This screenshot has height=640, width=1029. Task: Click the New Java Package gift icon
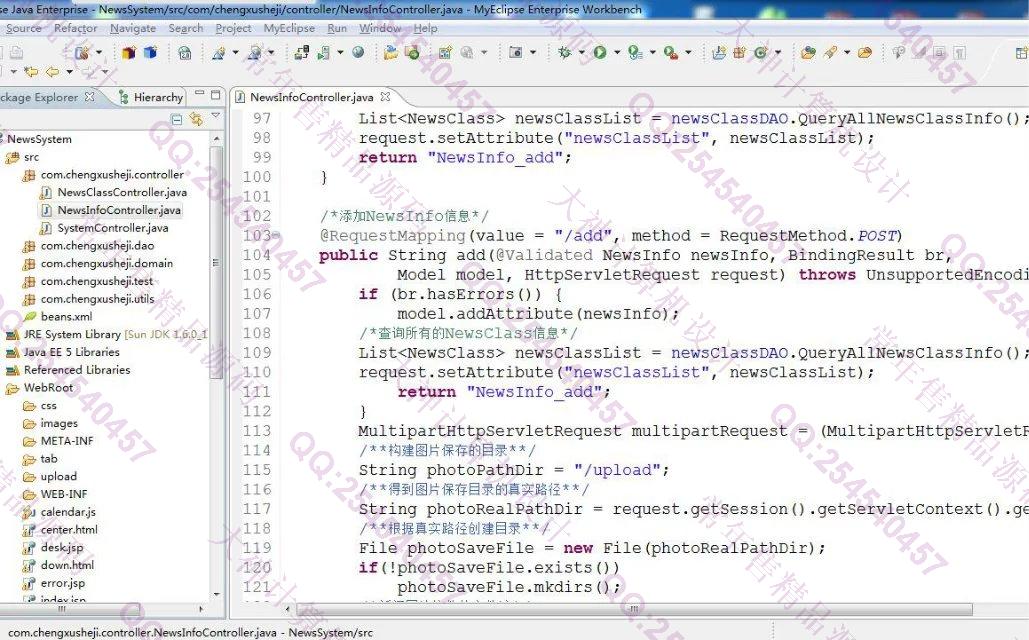[740, 53]
